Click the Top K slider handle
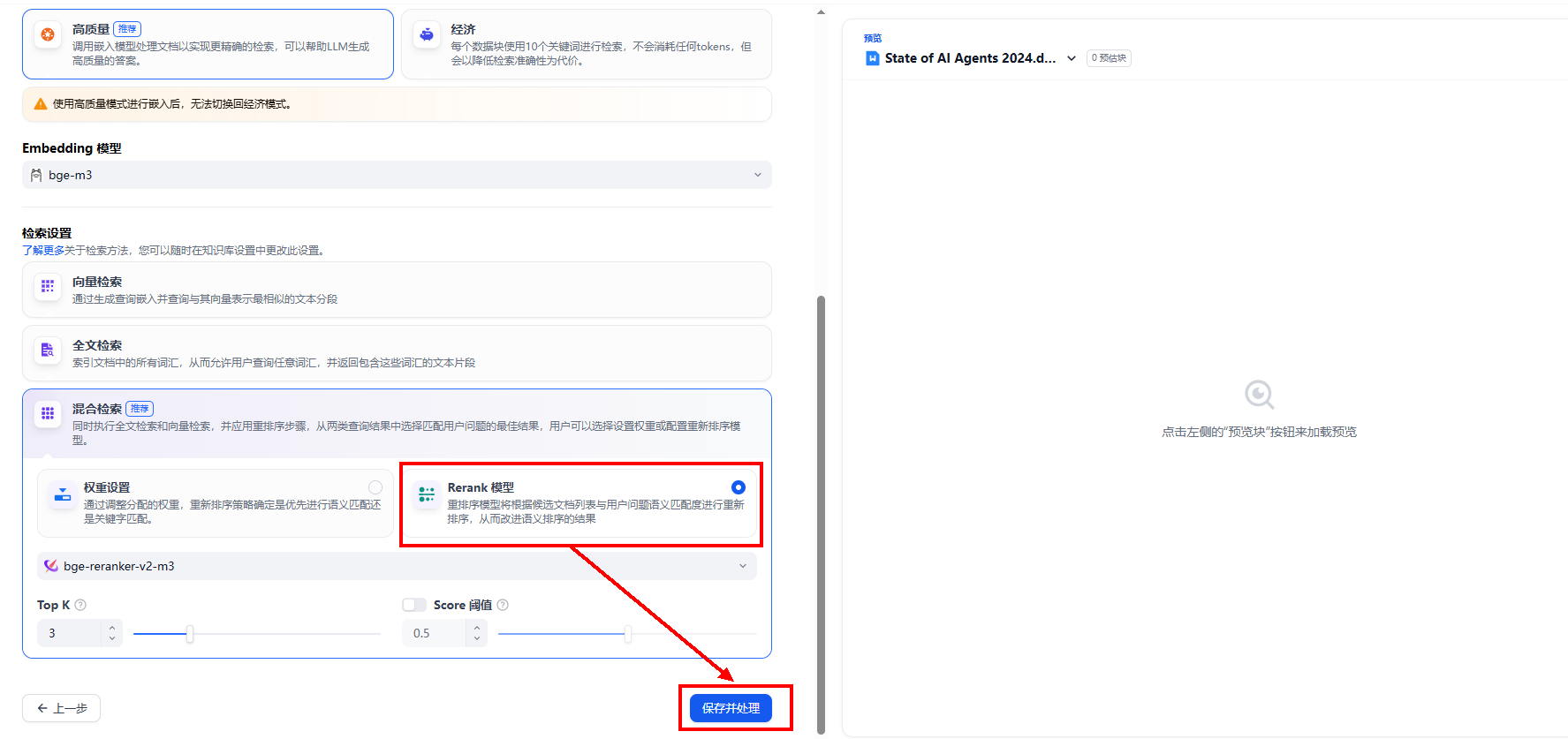This screenshot has width=1568, height=739. [x=190, y=634]
